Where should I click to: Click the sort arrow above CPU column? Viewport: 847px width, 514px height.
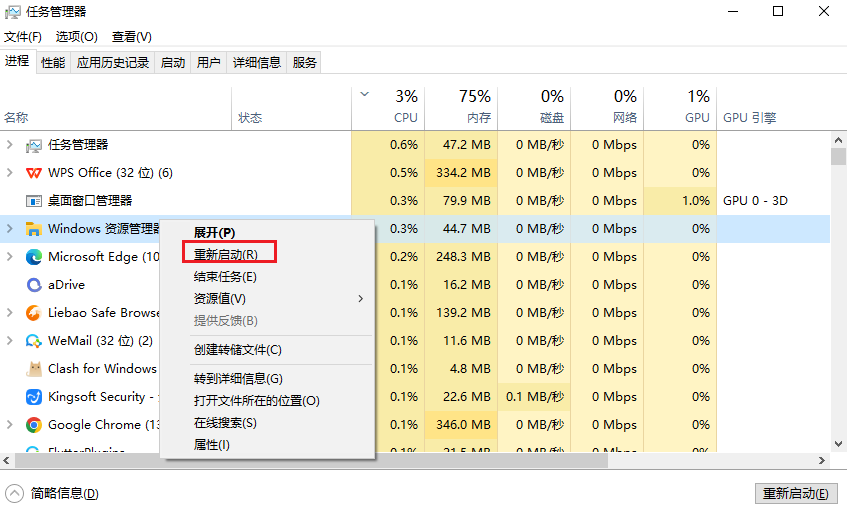click(x=365, y=94)
